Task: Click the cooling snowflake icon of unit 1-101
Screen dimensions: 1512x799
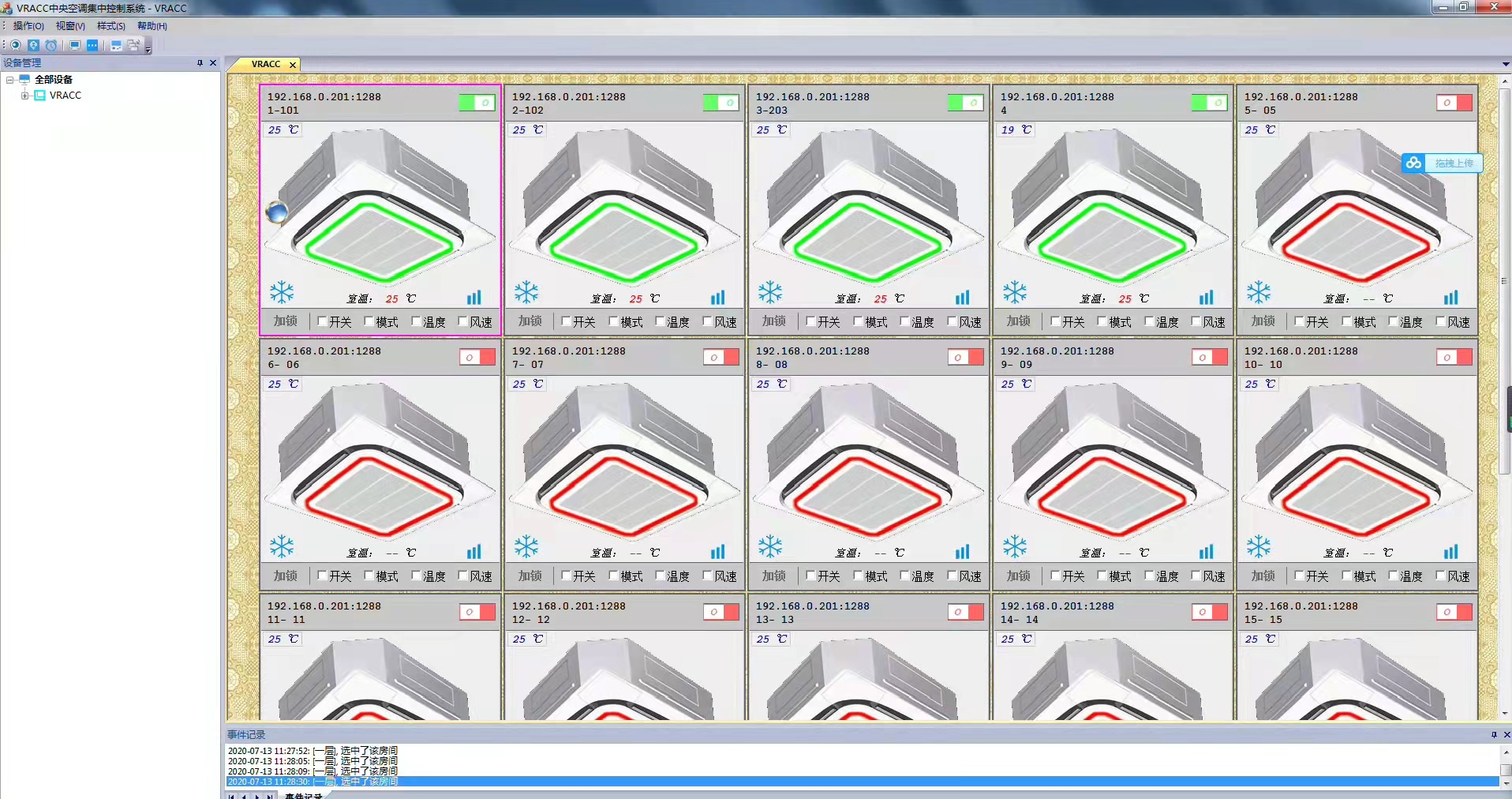Action: point(282,292)
